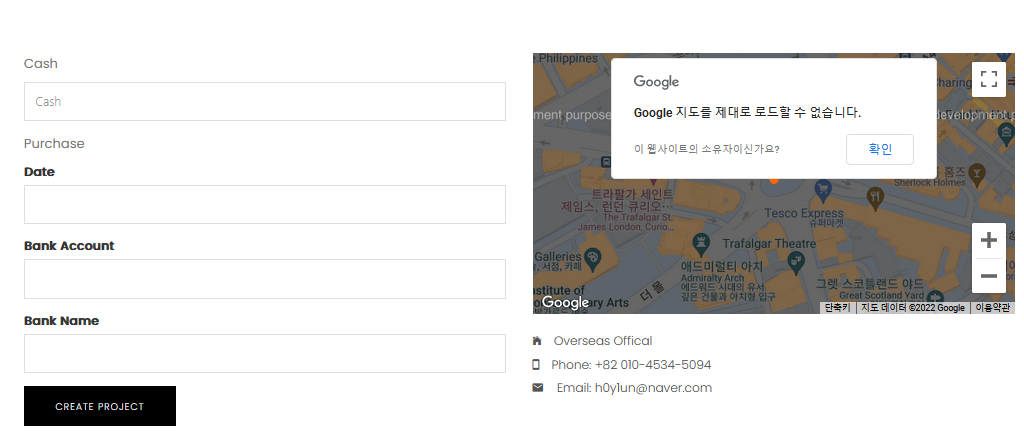This screenshot has height=440, width=1024.
Task: Click the Create Project button
Action: [100, 406]
